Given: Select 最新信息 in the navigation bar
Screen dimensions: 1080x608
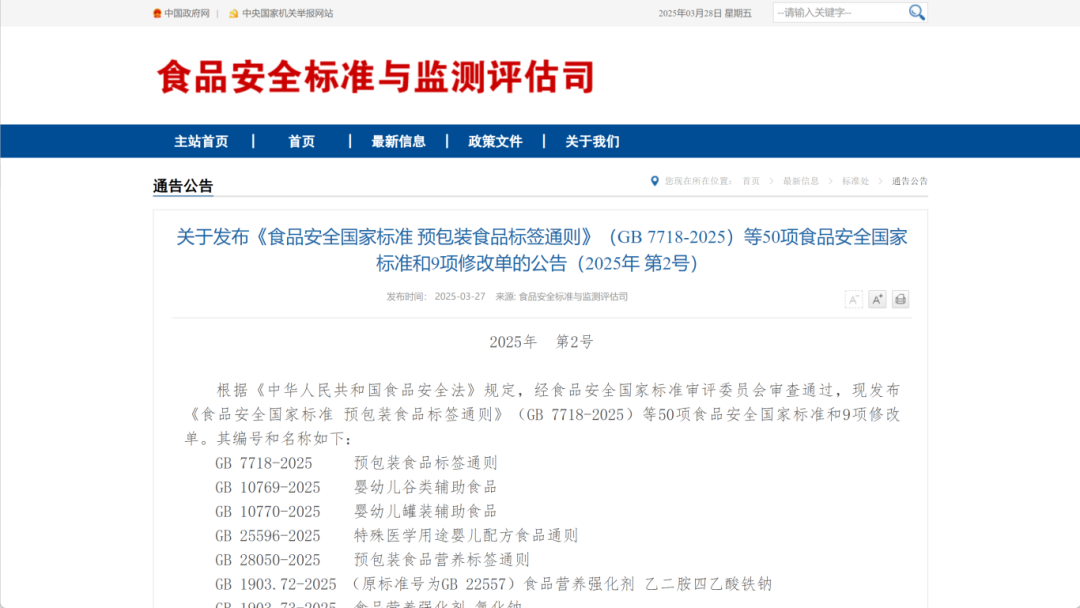Looking at the screenshot, I should (x=398, y=140).
